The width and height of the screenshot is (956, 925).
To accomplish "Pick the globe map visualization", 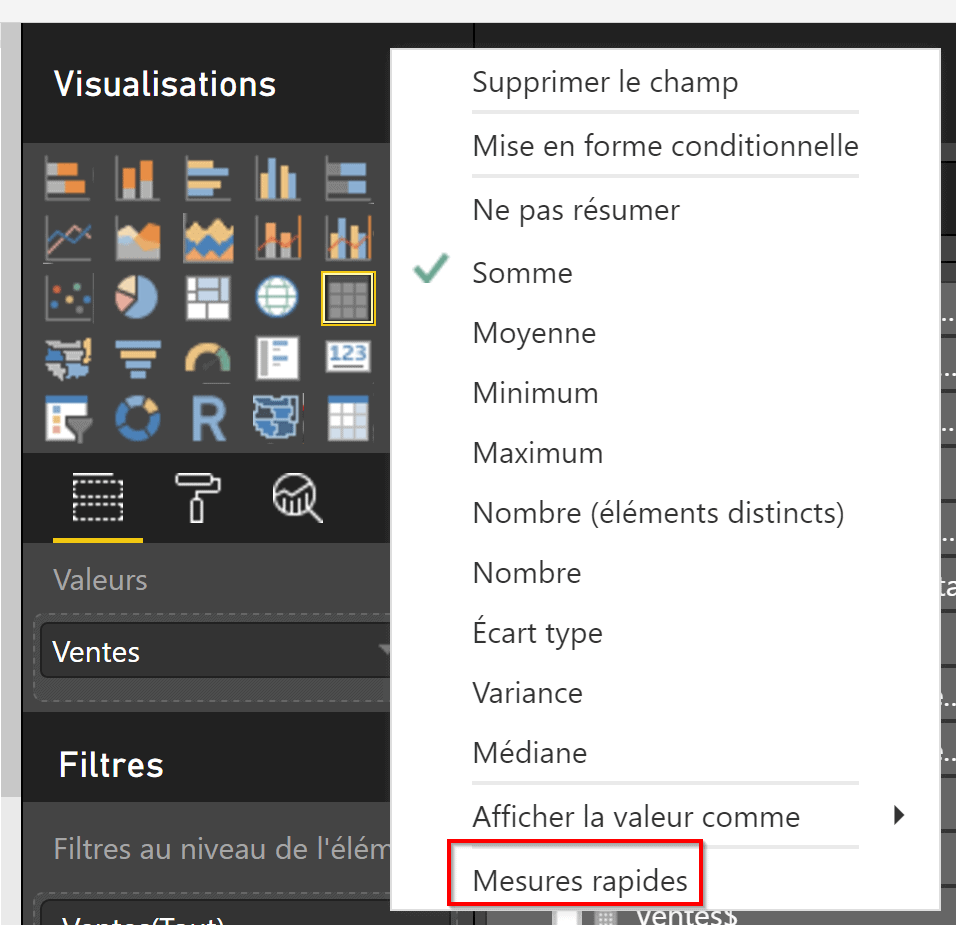I will [x=277, y=297].
